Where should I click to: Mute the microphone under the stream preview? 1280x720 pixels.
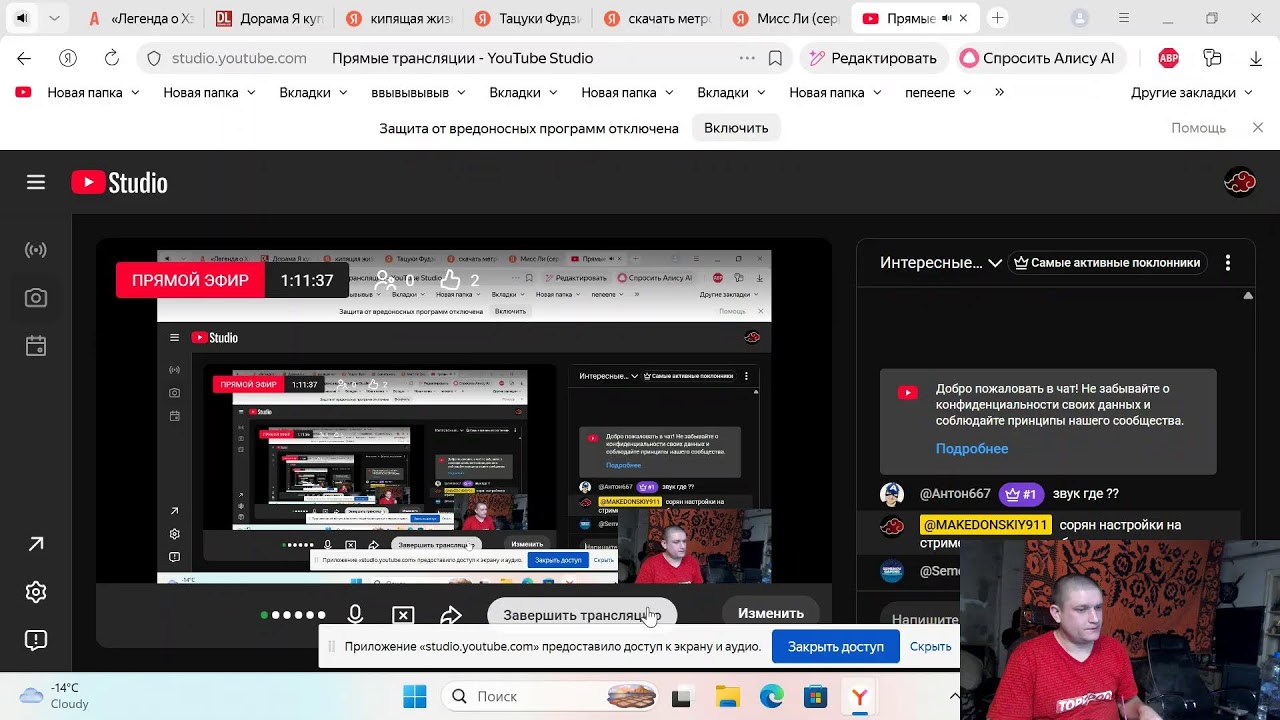[355, 614]
